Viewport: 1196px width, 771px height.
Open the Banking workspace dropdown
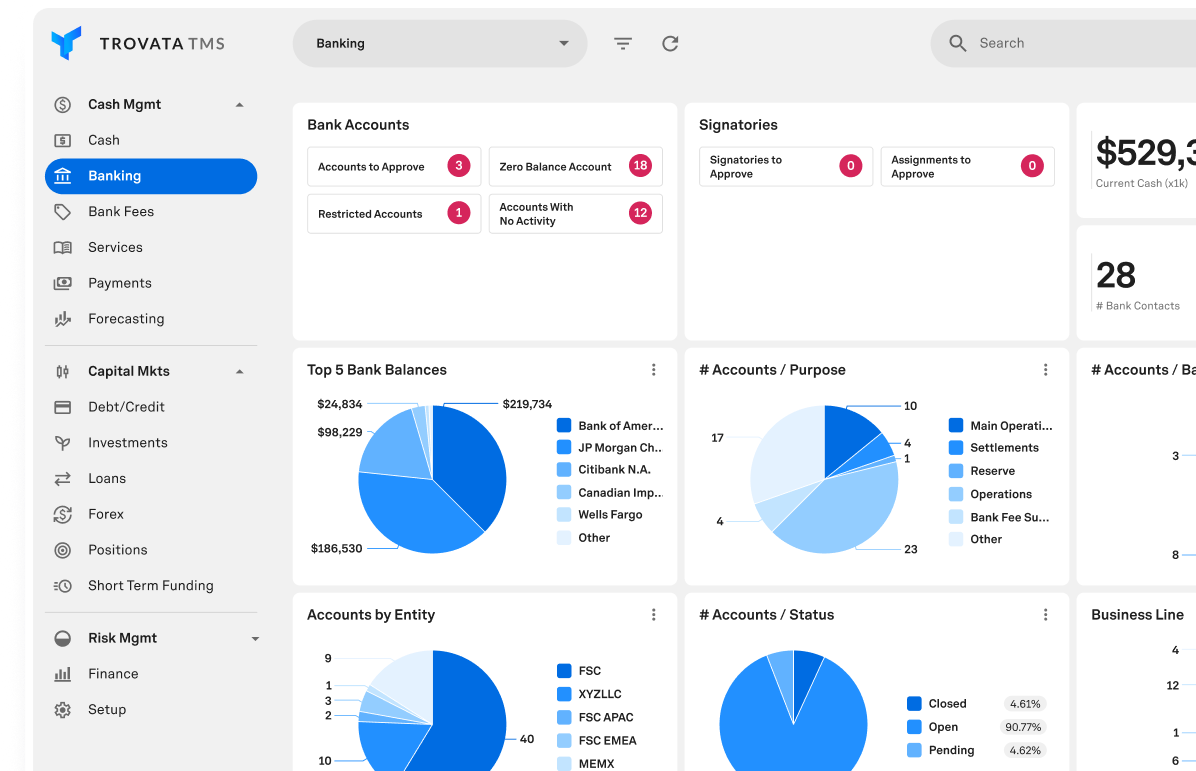point(440,43)
